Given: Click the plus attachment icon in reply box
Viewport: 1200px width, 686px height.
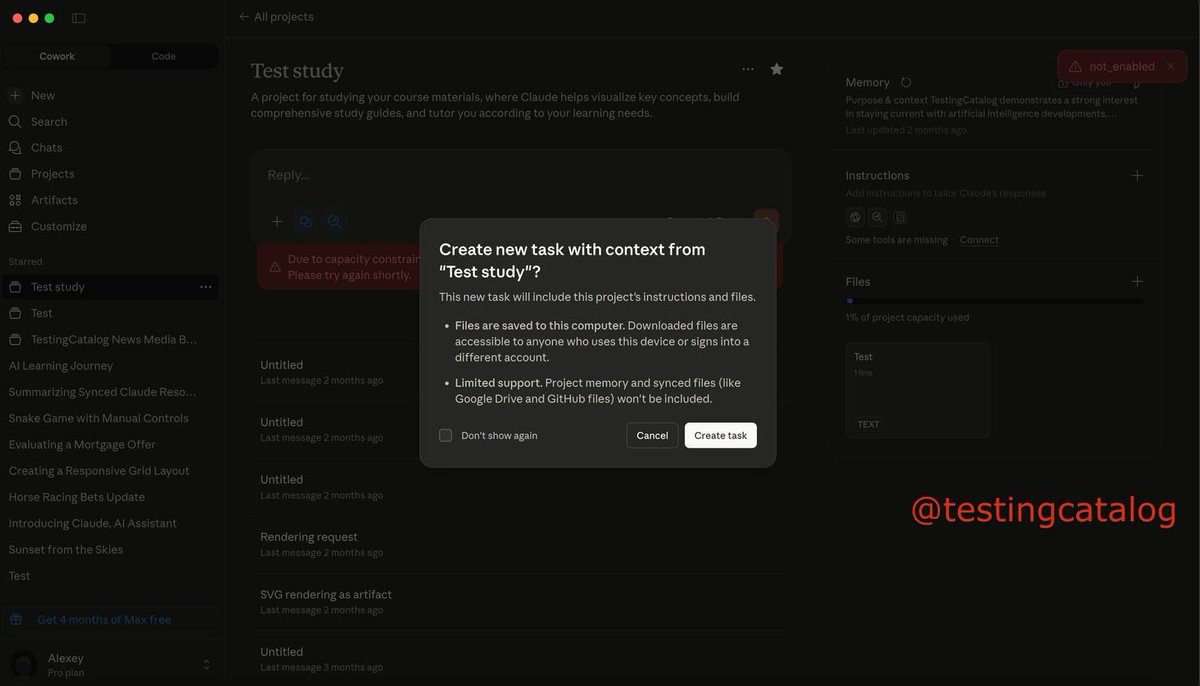Looking at the screenshot, I should point(275,221).
